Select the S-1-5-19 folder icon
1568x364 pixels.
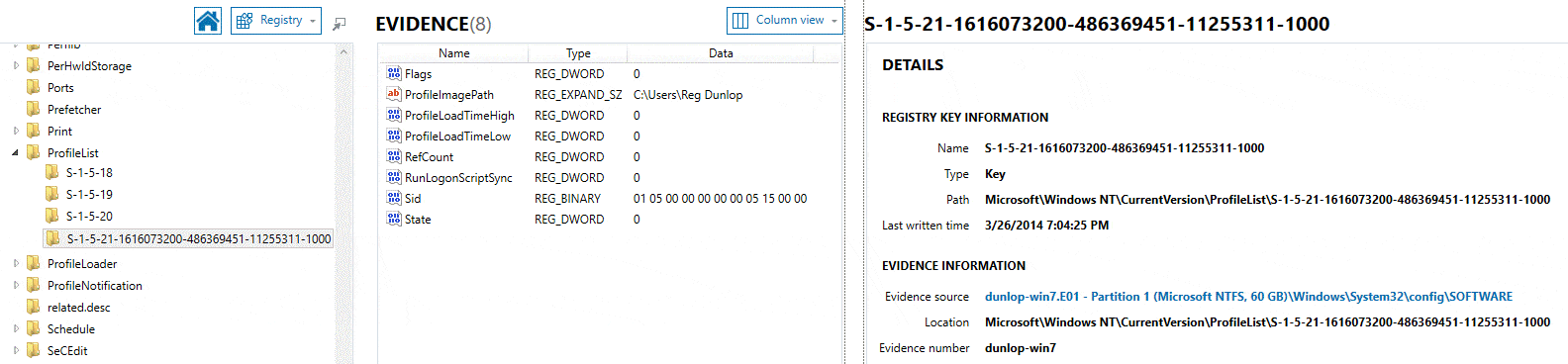click(x=52, y=194)
